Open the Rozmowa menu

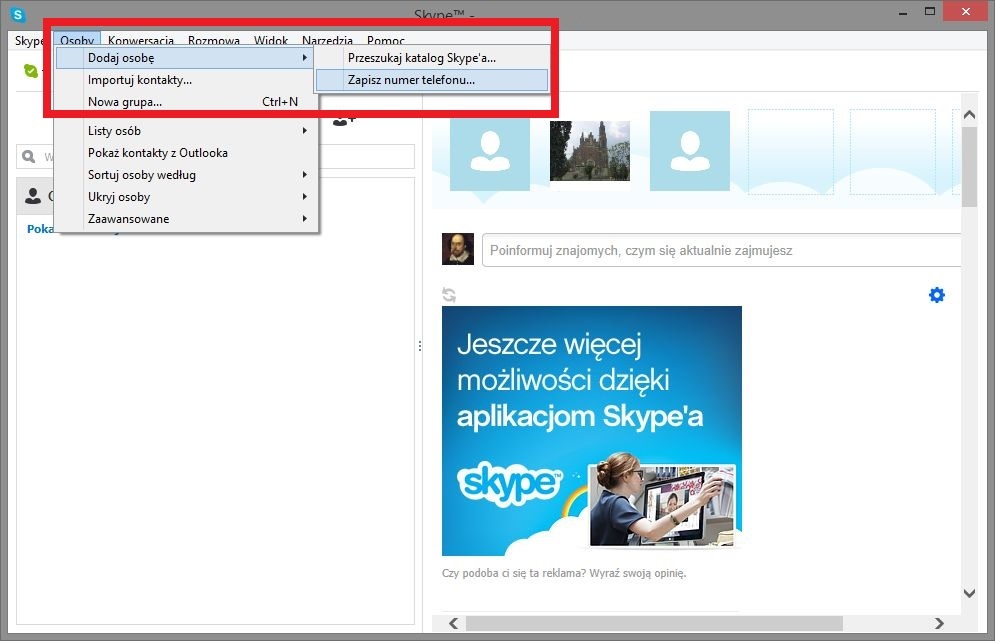(214, 41)
